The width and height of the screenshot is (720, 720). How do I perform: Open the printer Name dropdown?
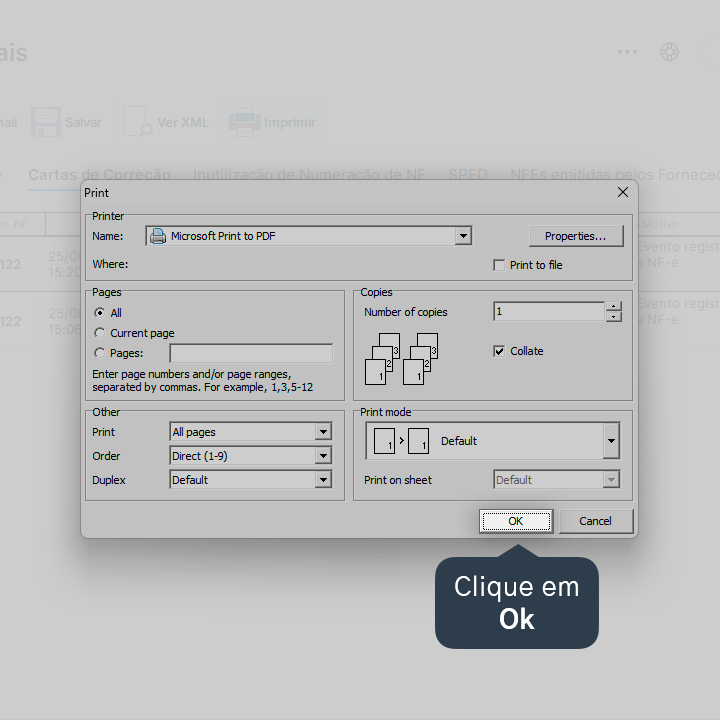tap(463, 236)
